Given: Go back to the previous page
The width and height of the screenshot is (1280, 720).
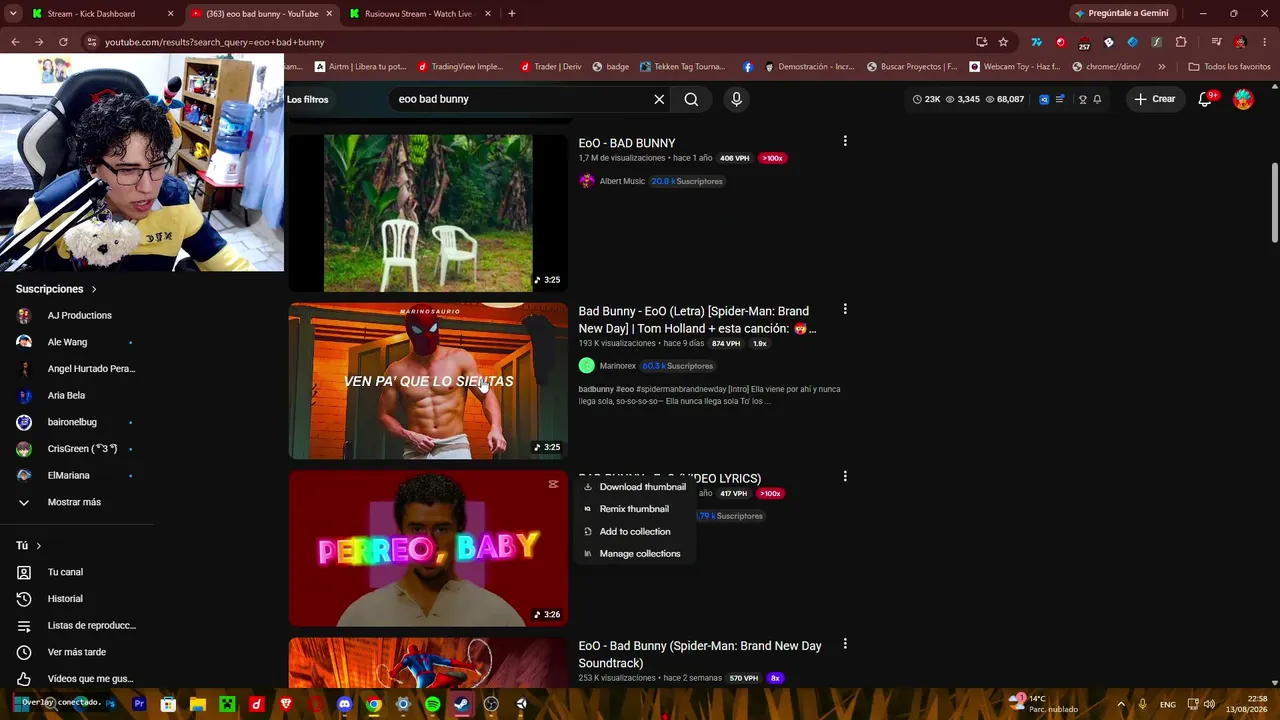Looking at the screenshot, I should tap(15, 42).
